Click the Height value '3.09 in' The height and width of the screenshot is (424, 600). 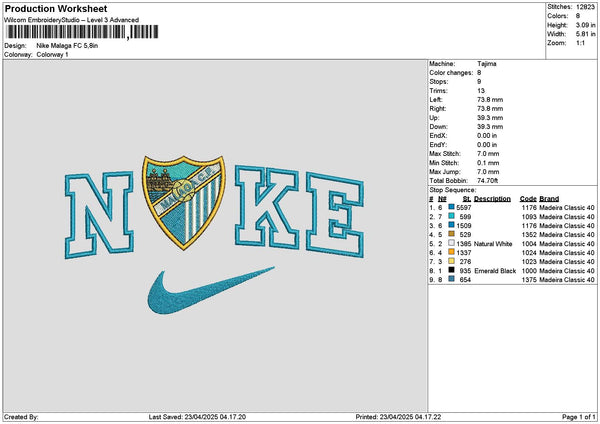(585, 25)
